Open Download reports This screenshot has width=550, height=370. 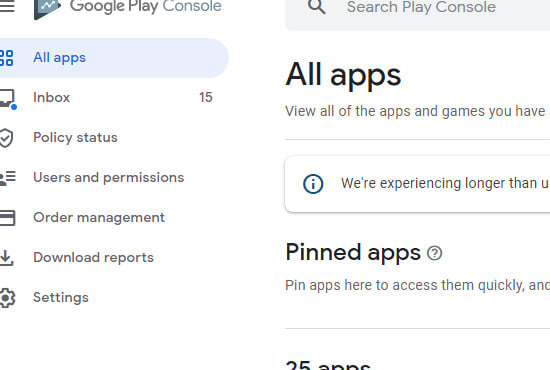(x=94, y=257)
